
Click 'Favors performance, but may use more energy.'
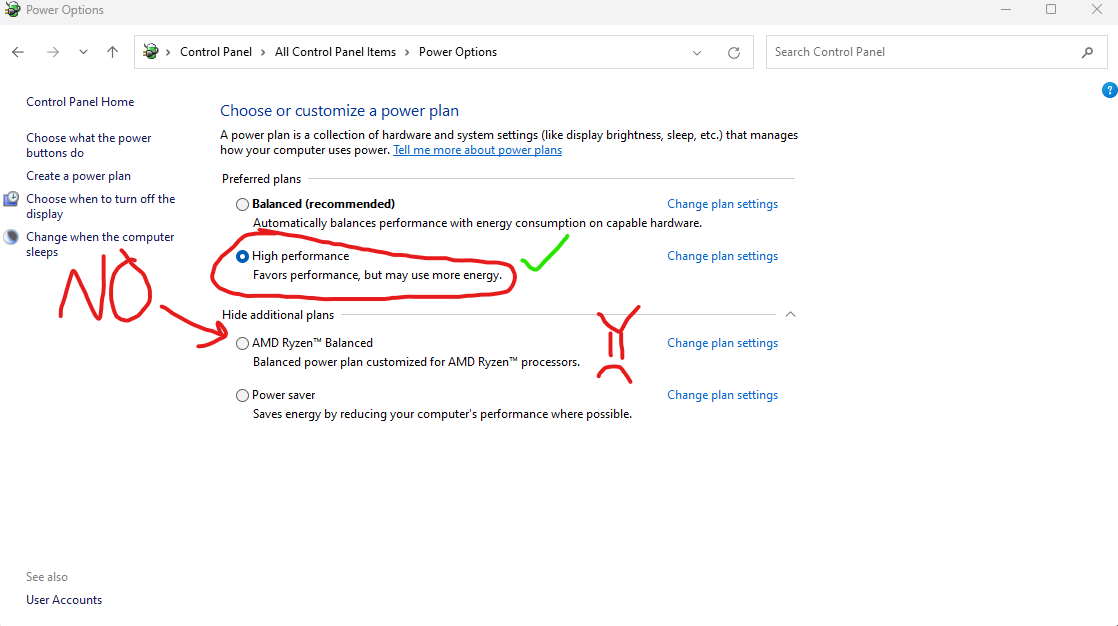point(377,275)
